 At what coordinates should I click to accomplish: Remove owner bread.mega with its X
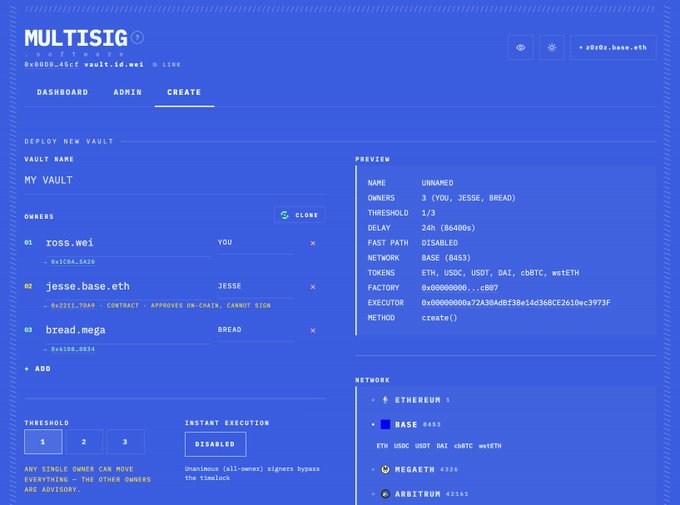(x=313, y=331)
